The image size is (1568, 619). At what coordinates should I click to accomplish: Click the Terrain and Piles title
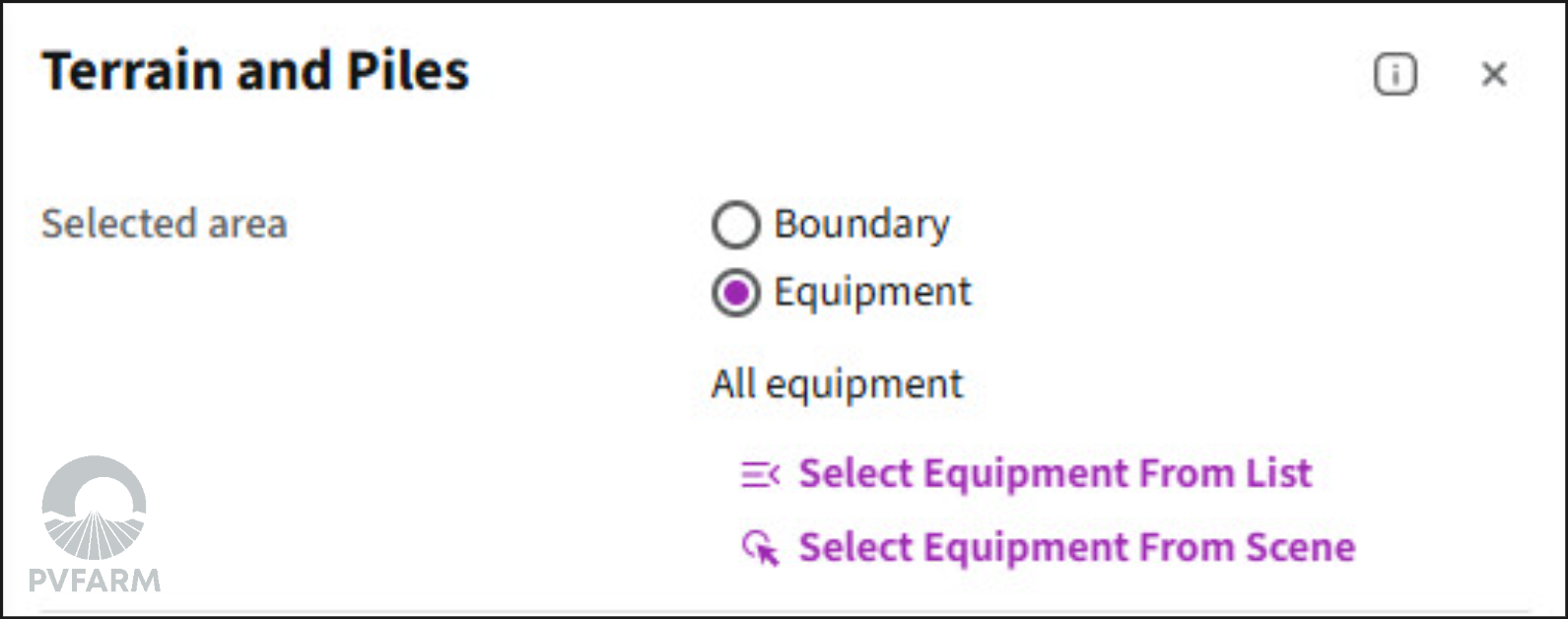(x=255, y=72)
